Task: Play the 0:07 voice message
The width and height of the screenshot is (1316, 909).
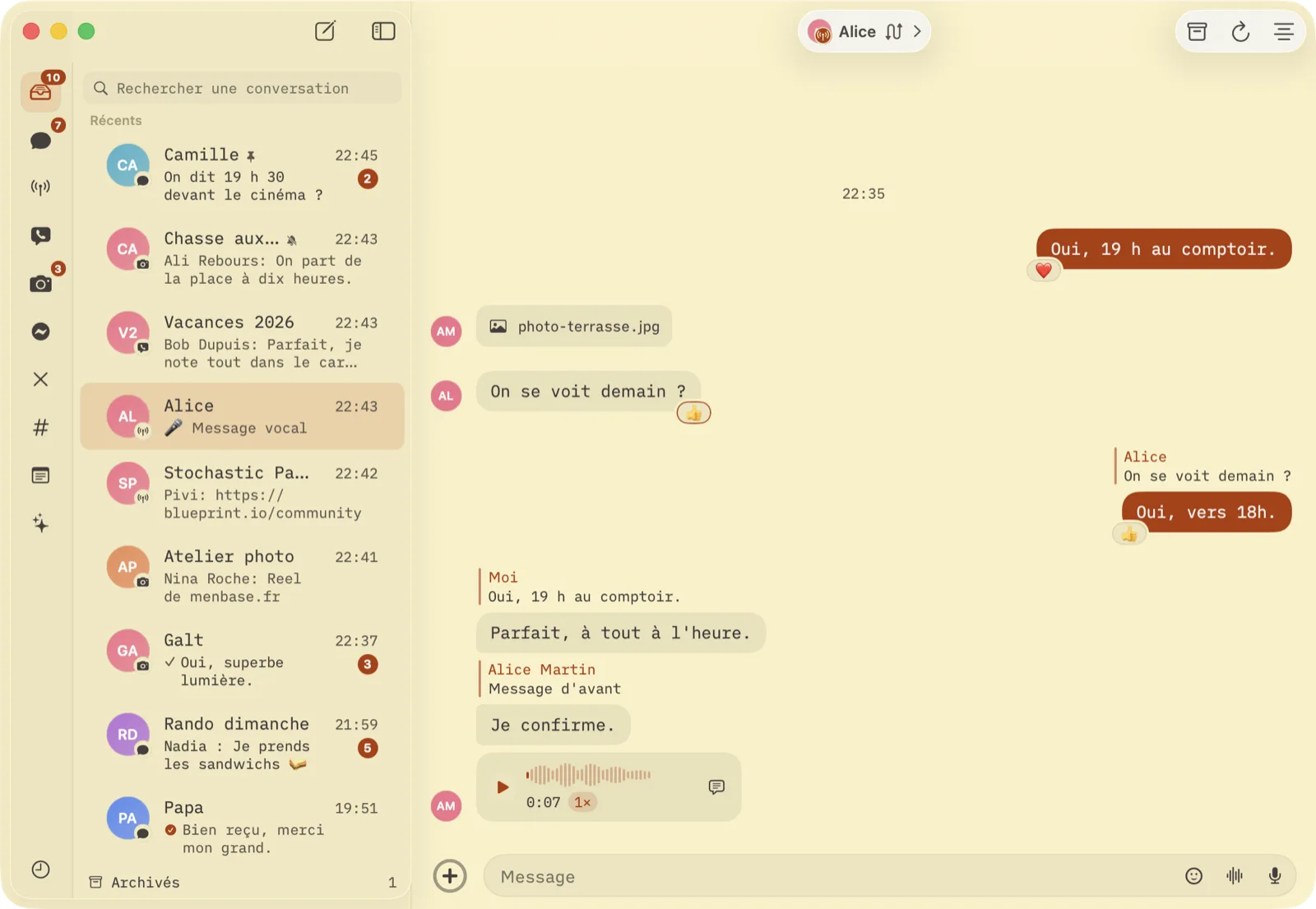Action: coord(503,787)
